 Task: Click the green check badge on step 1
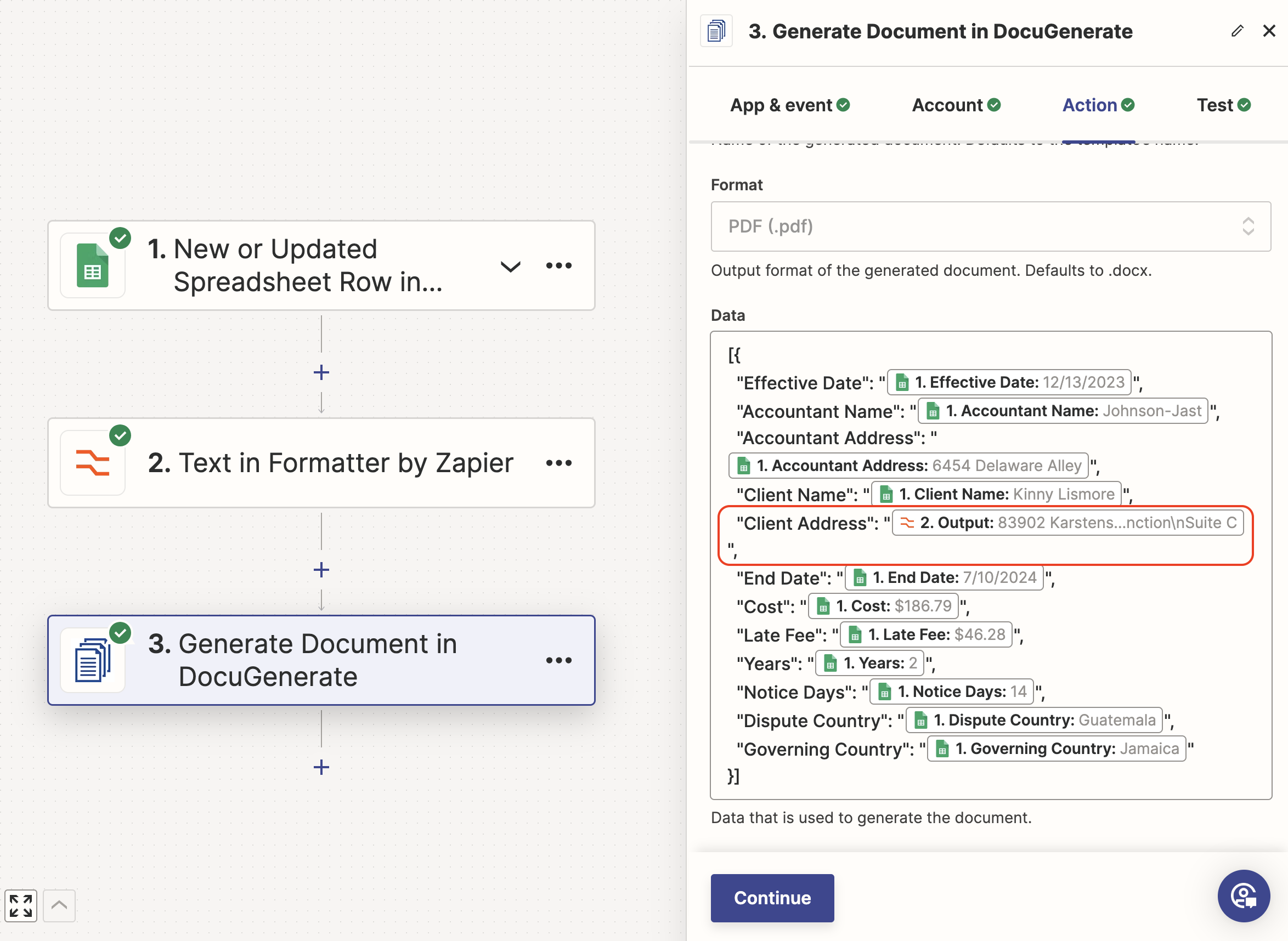click(x=120, y=237)
